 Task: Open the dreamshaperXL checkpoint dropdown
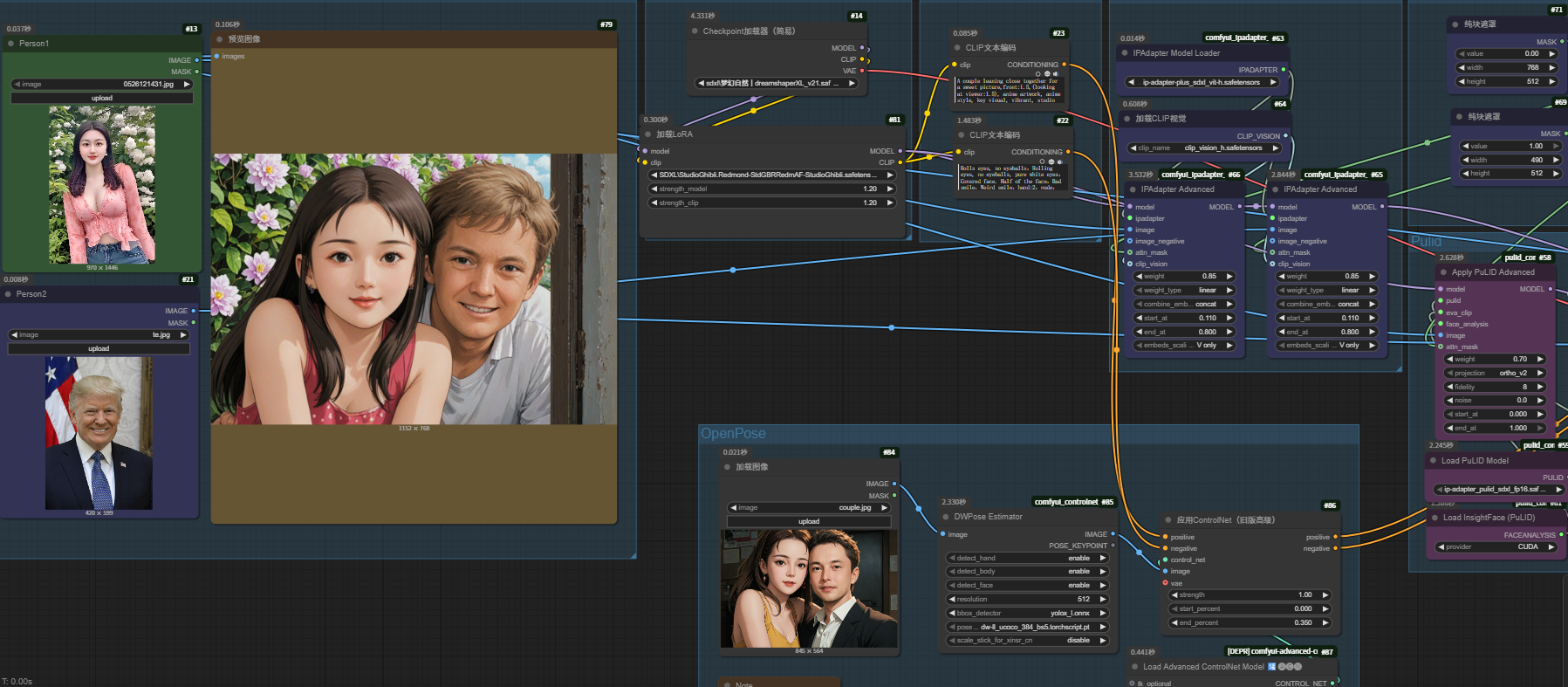tap(777, 83)
